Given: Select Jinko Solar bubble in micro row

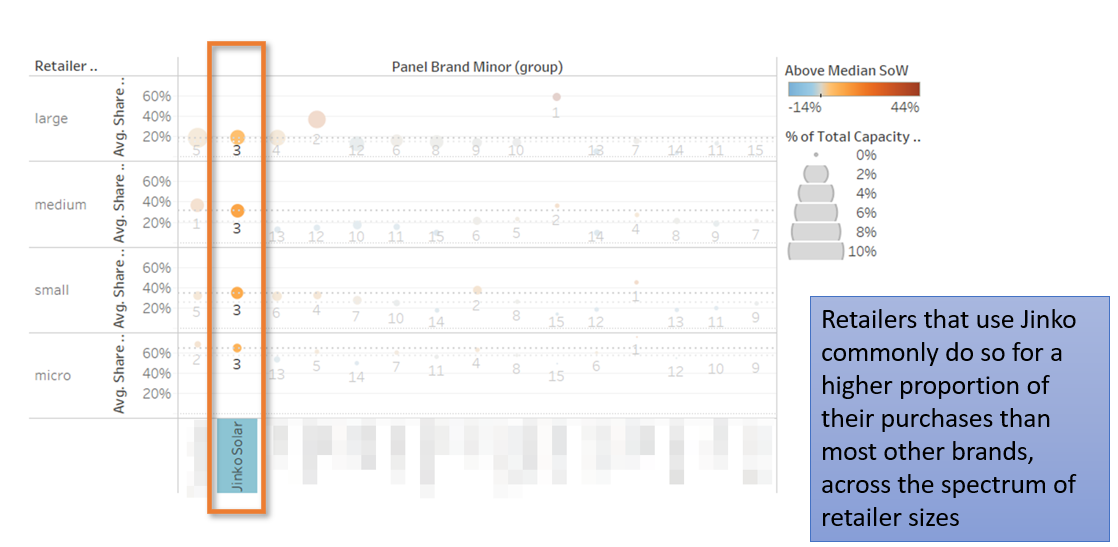Looking at the screenshot, I should point(237,348).
